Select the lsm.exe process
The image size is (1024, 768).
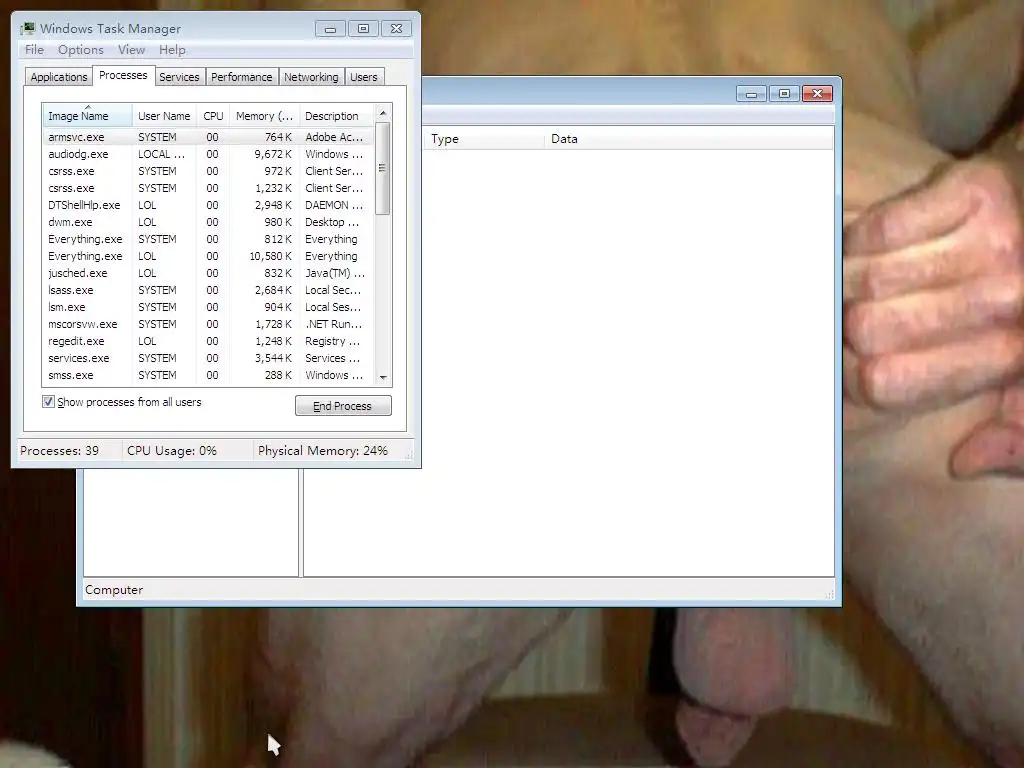209,307
